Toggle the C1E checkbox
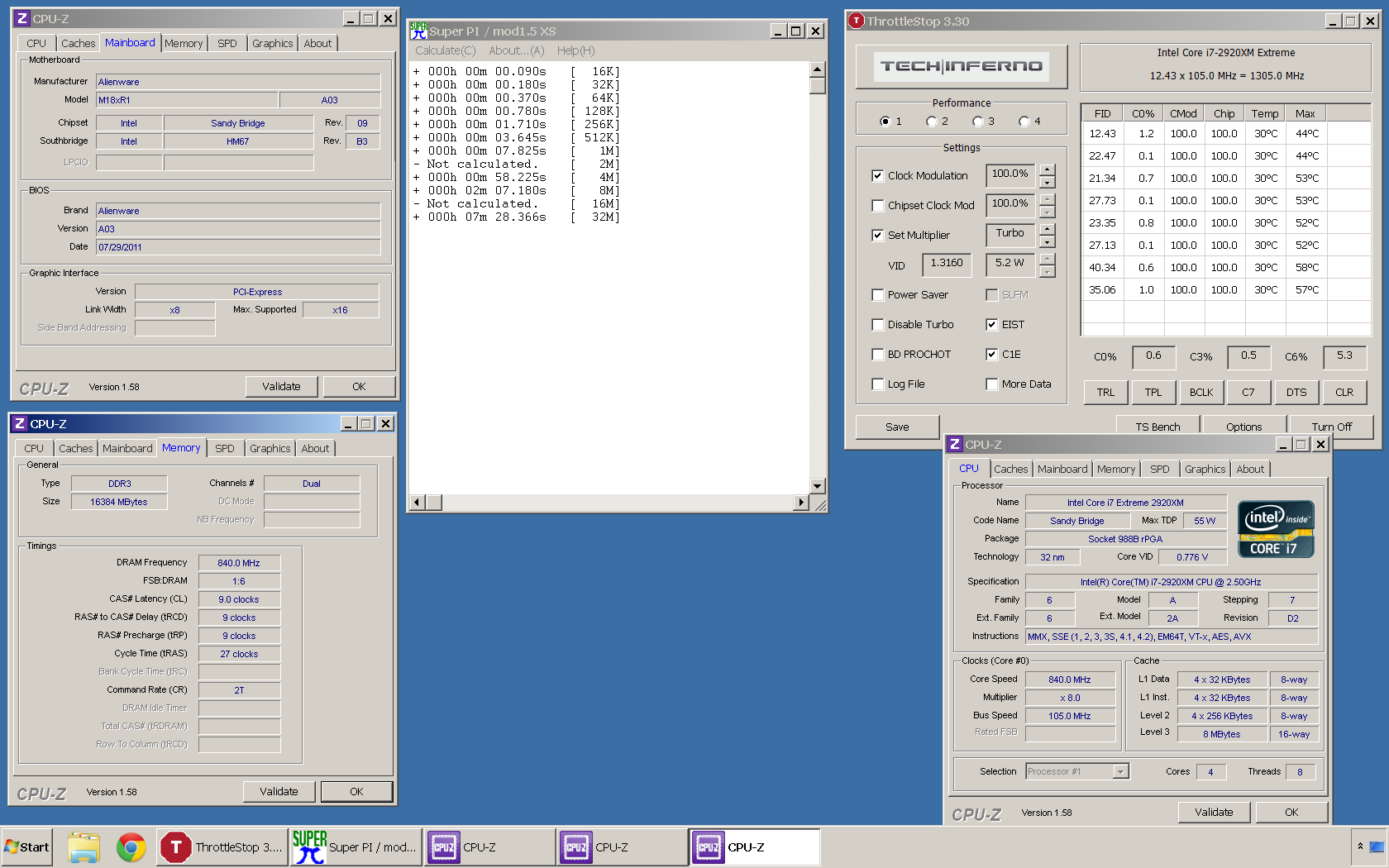Screen dimensions: 1389x868 pos(991,354)
